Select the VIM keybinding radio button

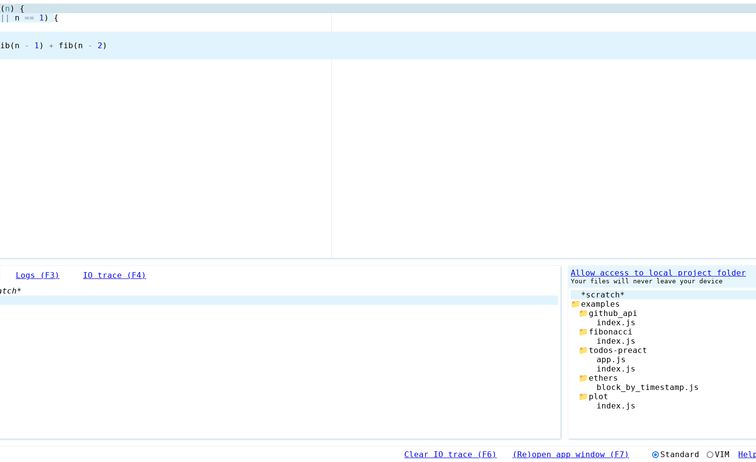click(x=710, y=455)
